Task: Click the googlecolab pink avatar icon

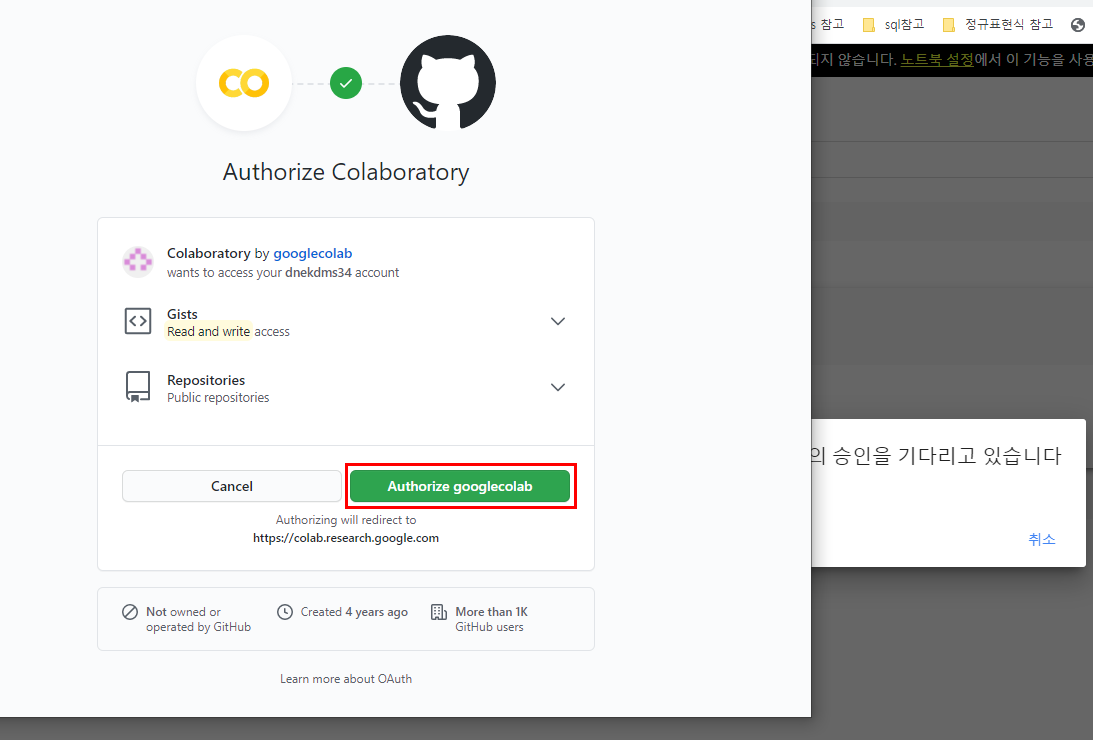Action: tap(138, 262)
